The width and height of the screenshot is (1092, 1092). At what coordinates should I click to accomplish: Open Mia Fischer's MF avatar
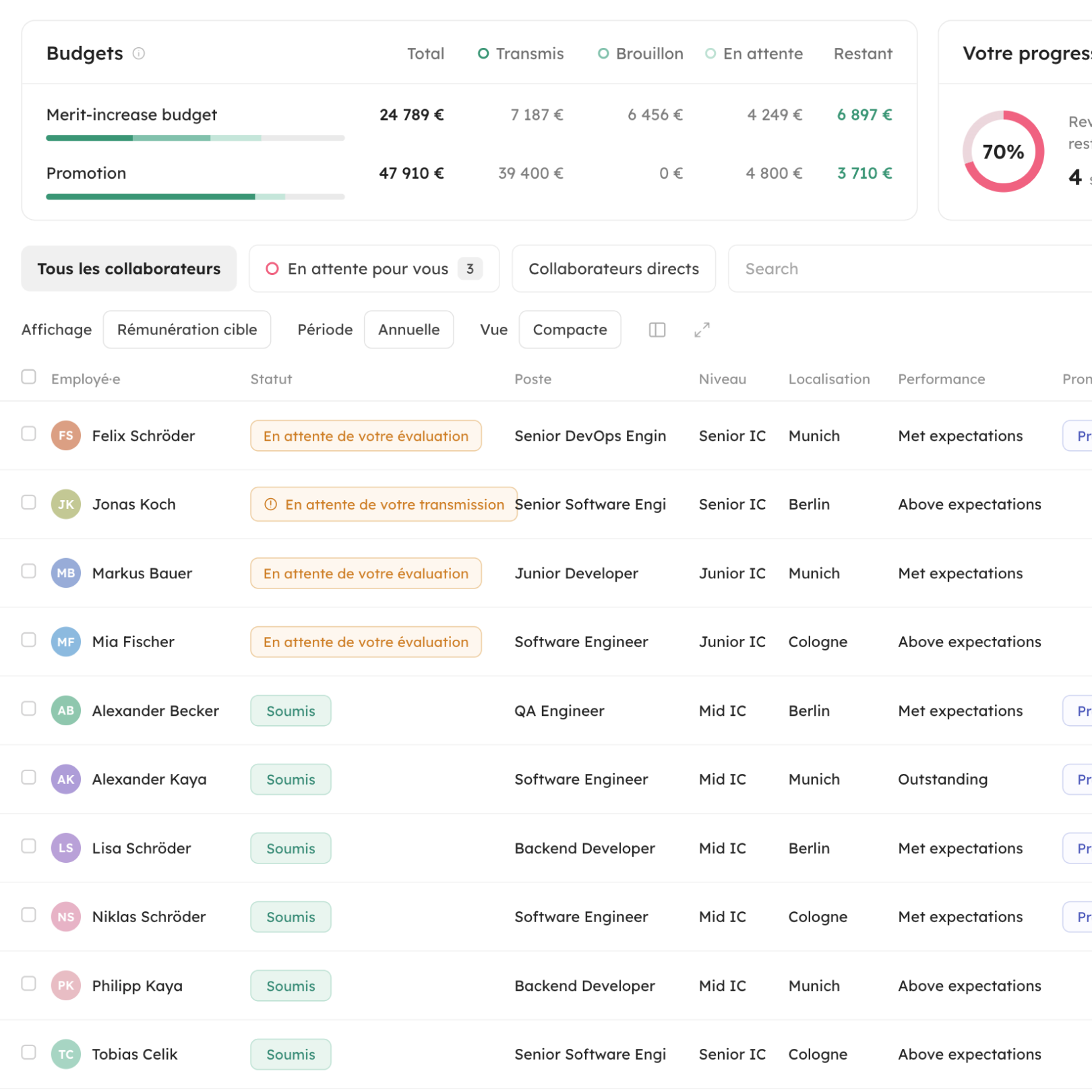click(66, 642)
